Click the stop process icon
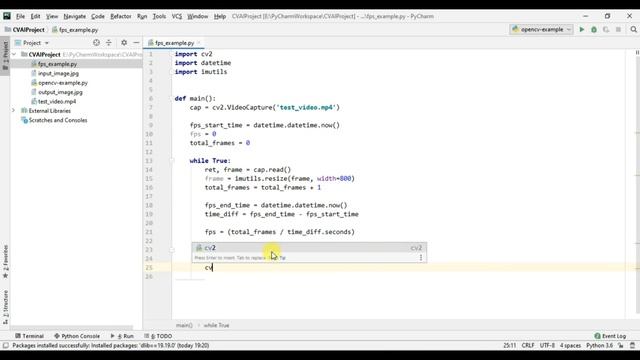The width and height of the screenshot is (640, 360). (618, 29)
